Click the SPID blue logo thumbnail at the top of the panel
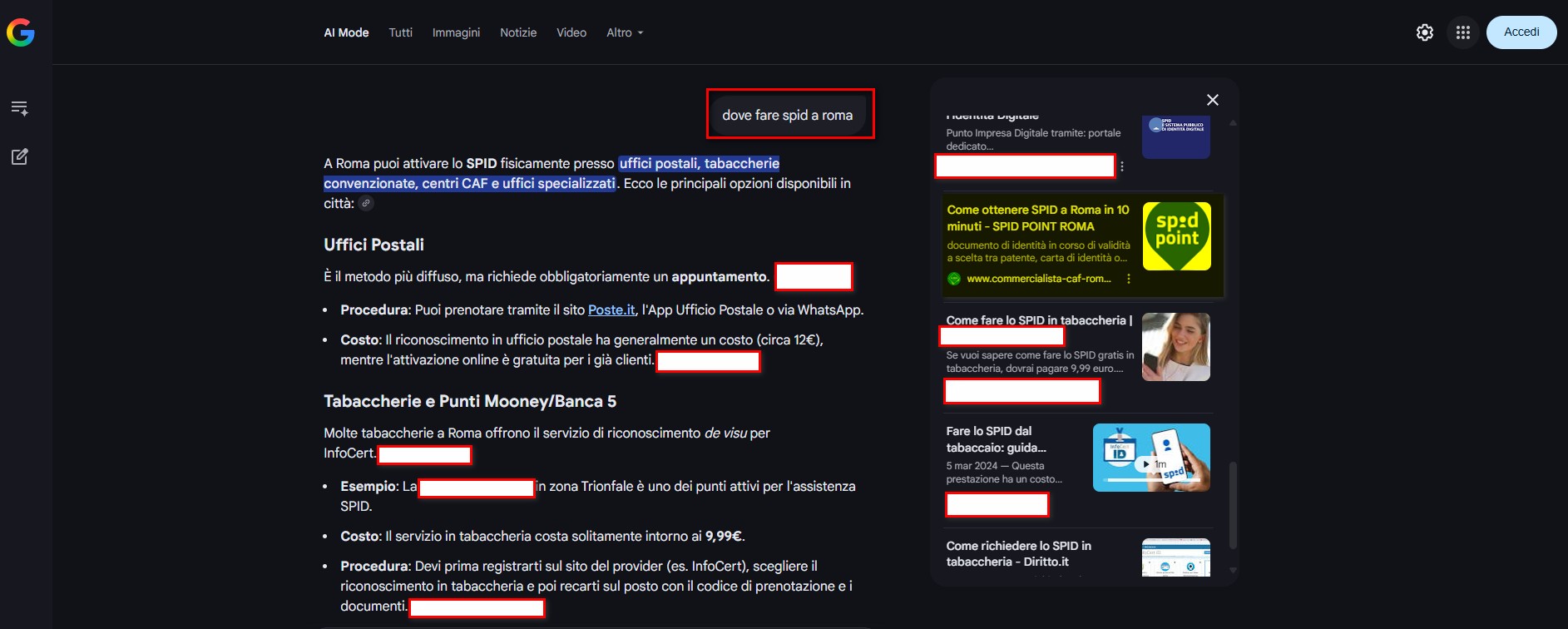The width and height of the screenshot is (1568, 629). (1176, 137)
